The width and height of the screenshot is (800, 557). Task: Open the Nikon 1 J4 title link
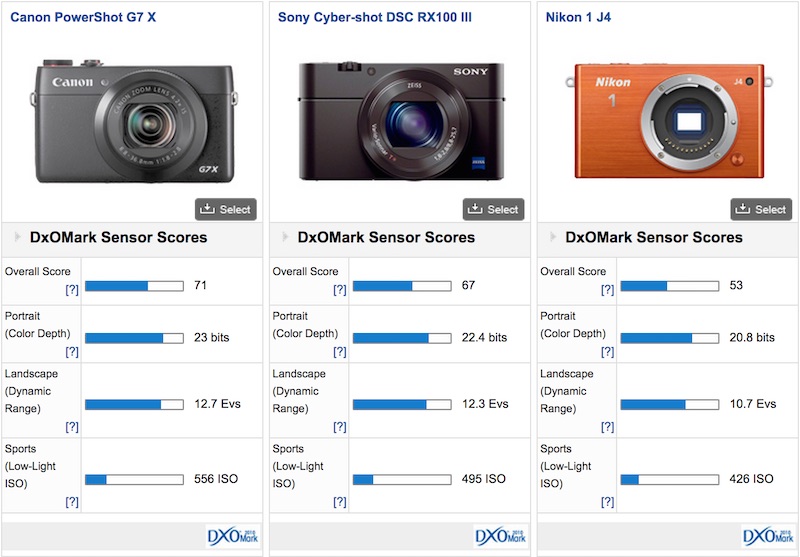tap(578, 17)
